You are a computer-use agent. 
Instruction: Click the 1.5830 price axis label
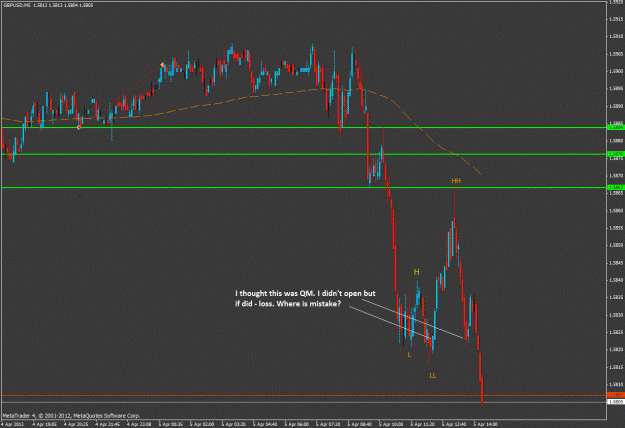point(616,315)
